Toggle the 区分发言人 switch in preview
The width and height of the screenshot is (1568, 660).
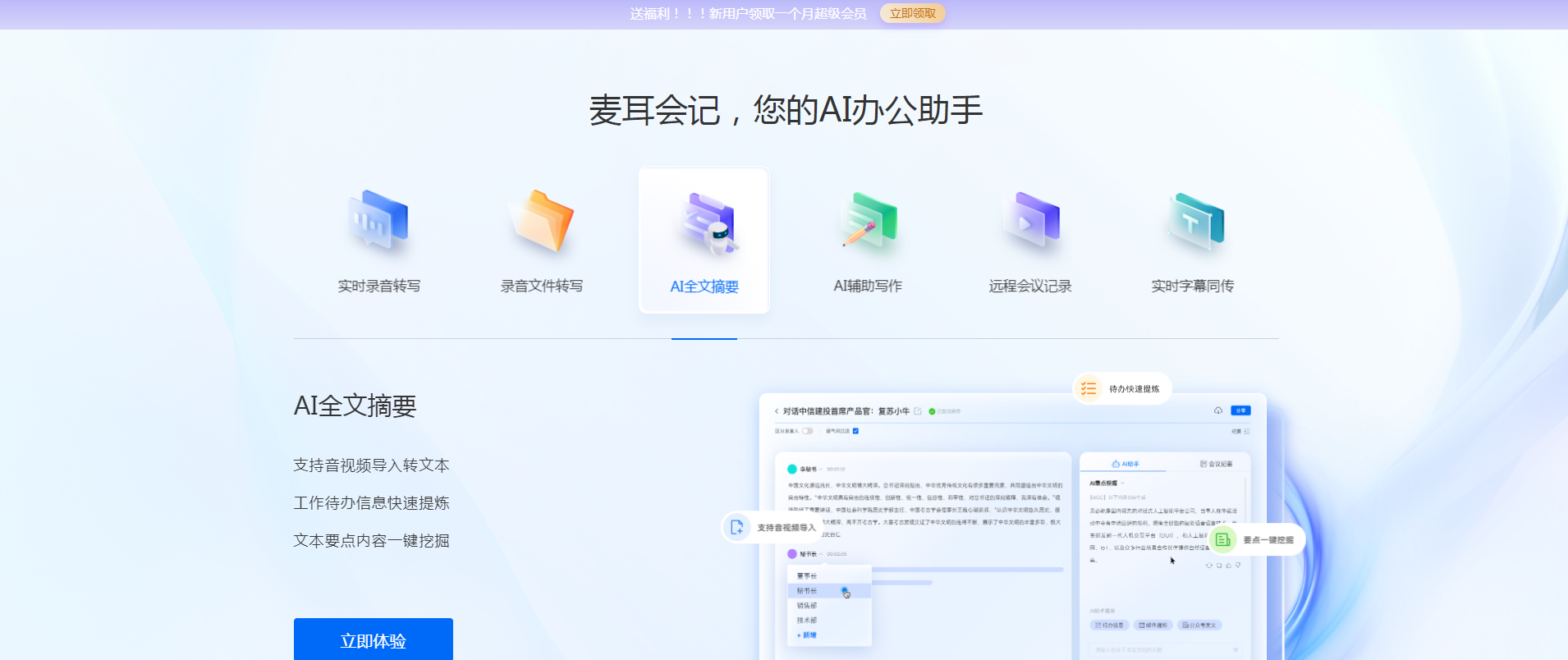click(x=808, y=431)
